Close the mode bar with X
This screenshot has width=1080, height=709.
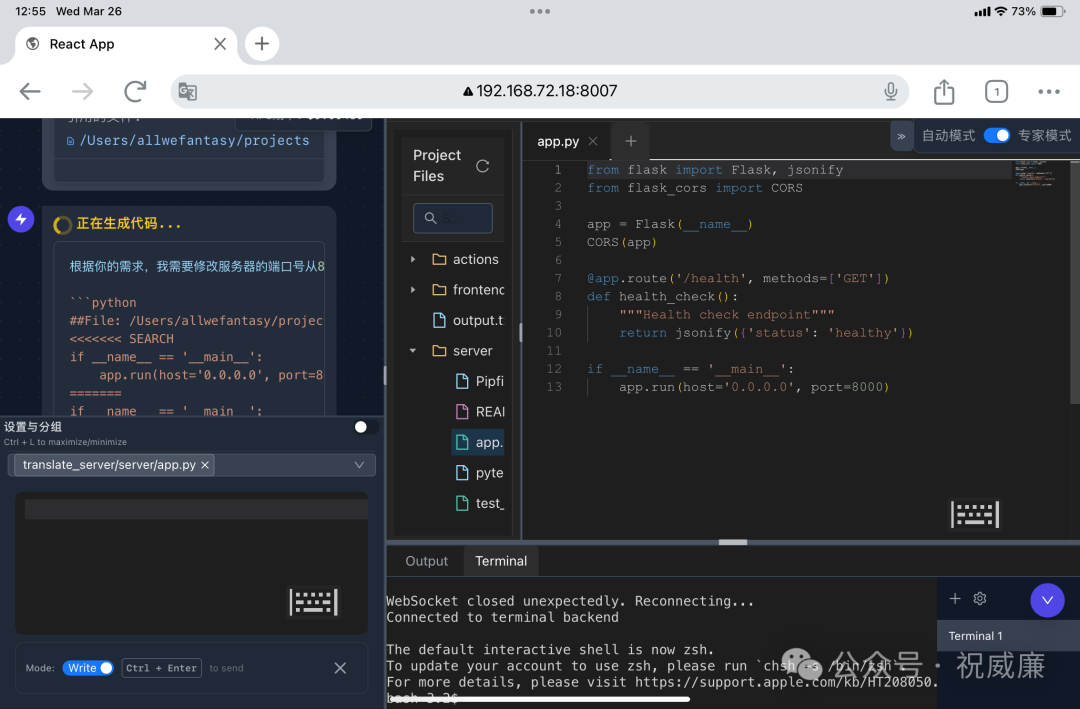(x=340, y=668)
